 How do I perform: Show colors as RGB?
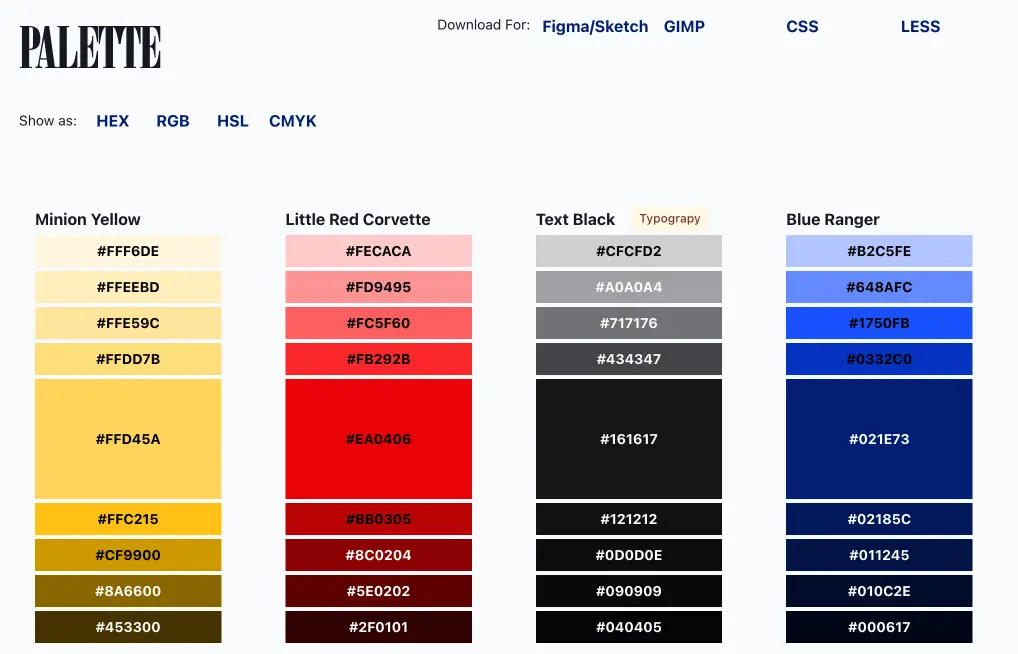click(x=173, y=120)
